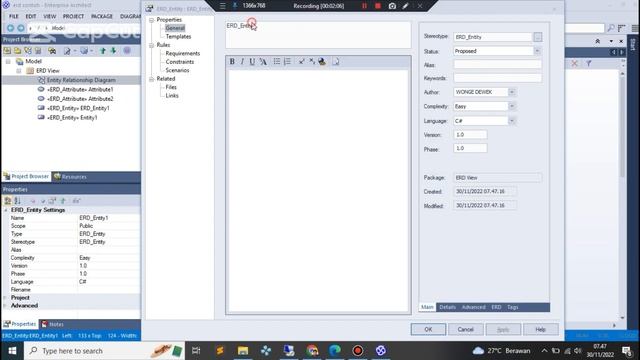This screenshot has height=360, width=640.
Task: Click the Alias input field
Action: (498, 64)
